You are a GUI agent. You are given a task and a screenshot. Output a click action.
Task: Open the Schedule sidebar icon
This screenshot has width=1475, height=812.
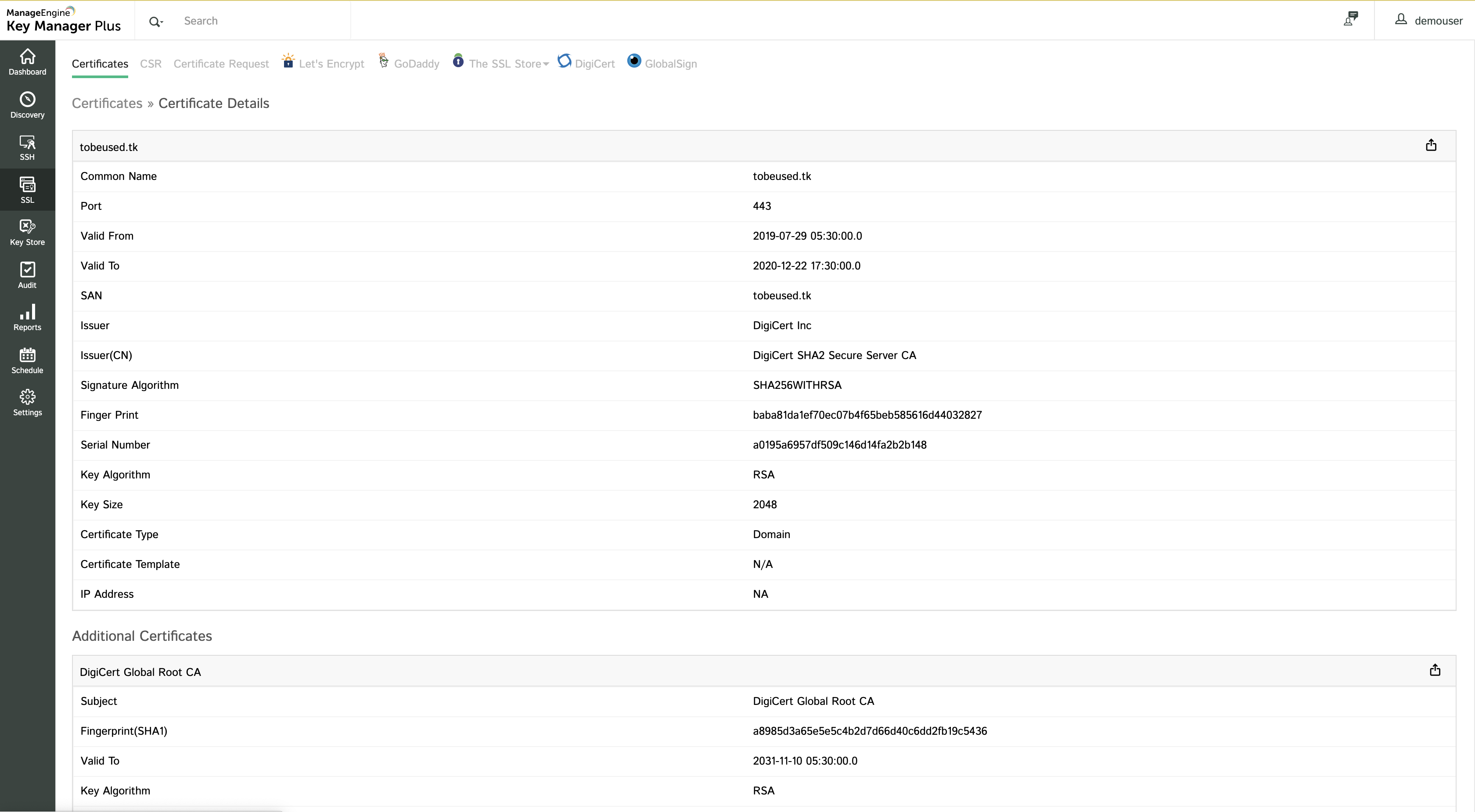[x=28, y=360]
